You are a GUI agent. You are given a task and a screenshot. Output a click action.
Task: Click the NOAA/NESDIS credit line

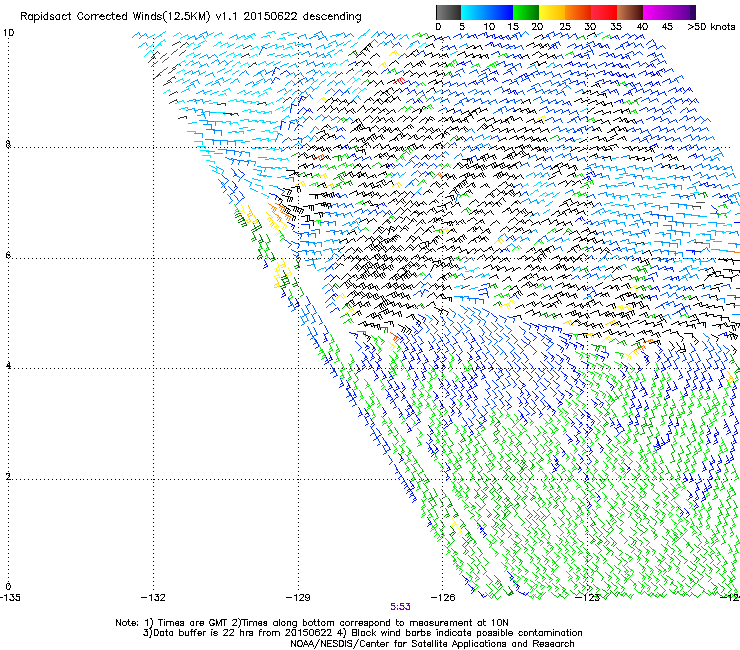pos(432,644)
